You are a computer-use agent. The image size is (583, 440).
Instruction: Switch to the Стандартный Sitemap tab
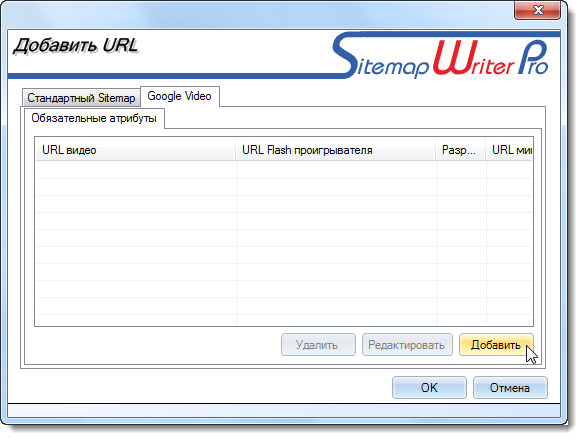(81, 98)
